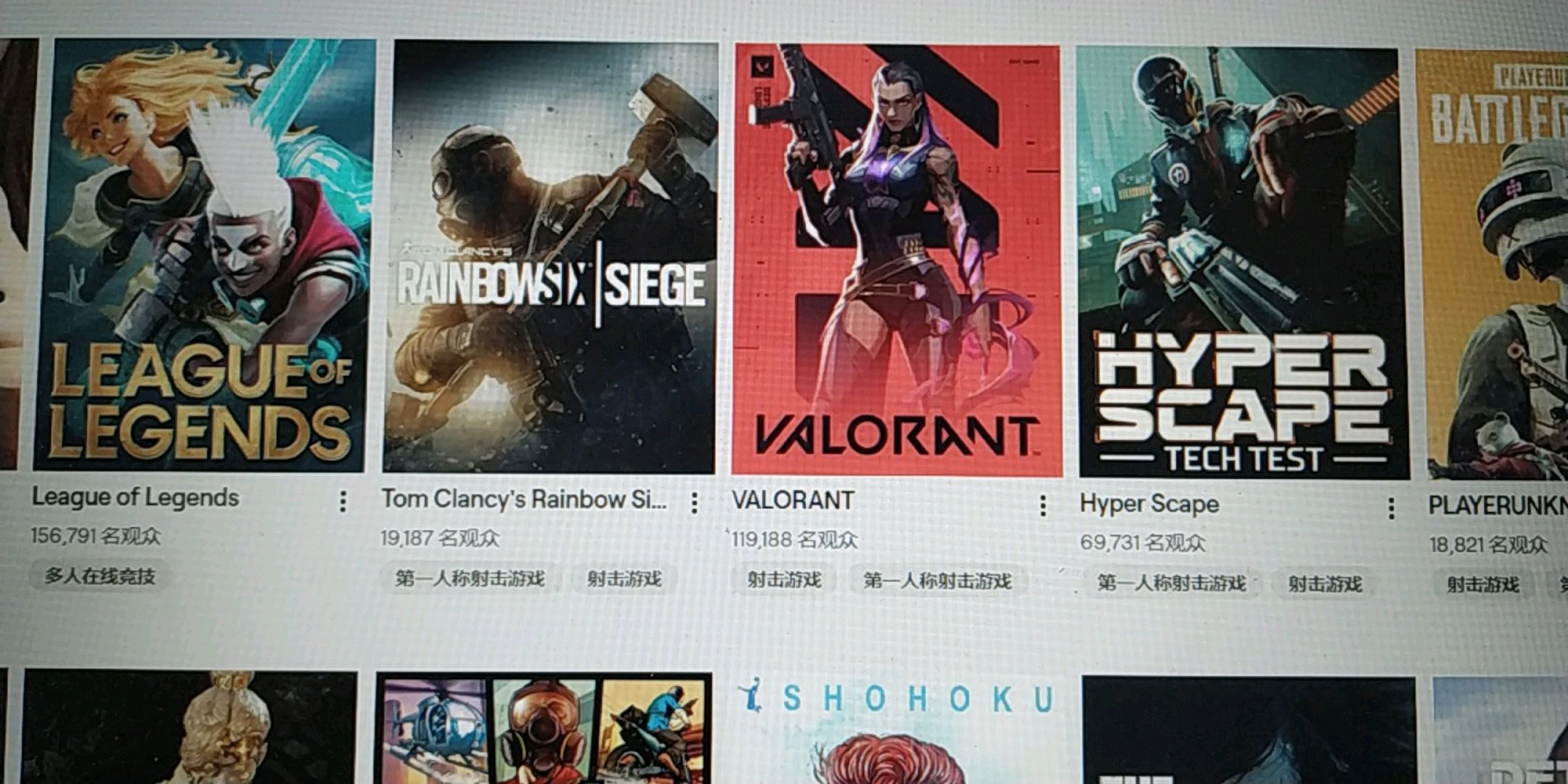Select the 多人在线竞技 tag under League of Legends

tap(100, 576)
